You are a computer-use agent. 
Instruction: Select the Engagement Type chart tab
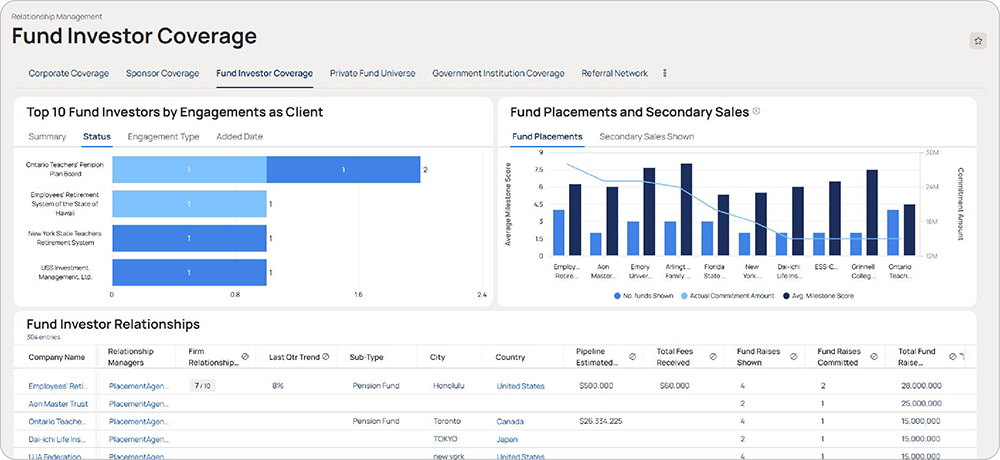[164, 136]
